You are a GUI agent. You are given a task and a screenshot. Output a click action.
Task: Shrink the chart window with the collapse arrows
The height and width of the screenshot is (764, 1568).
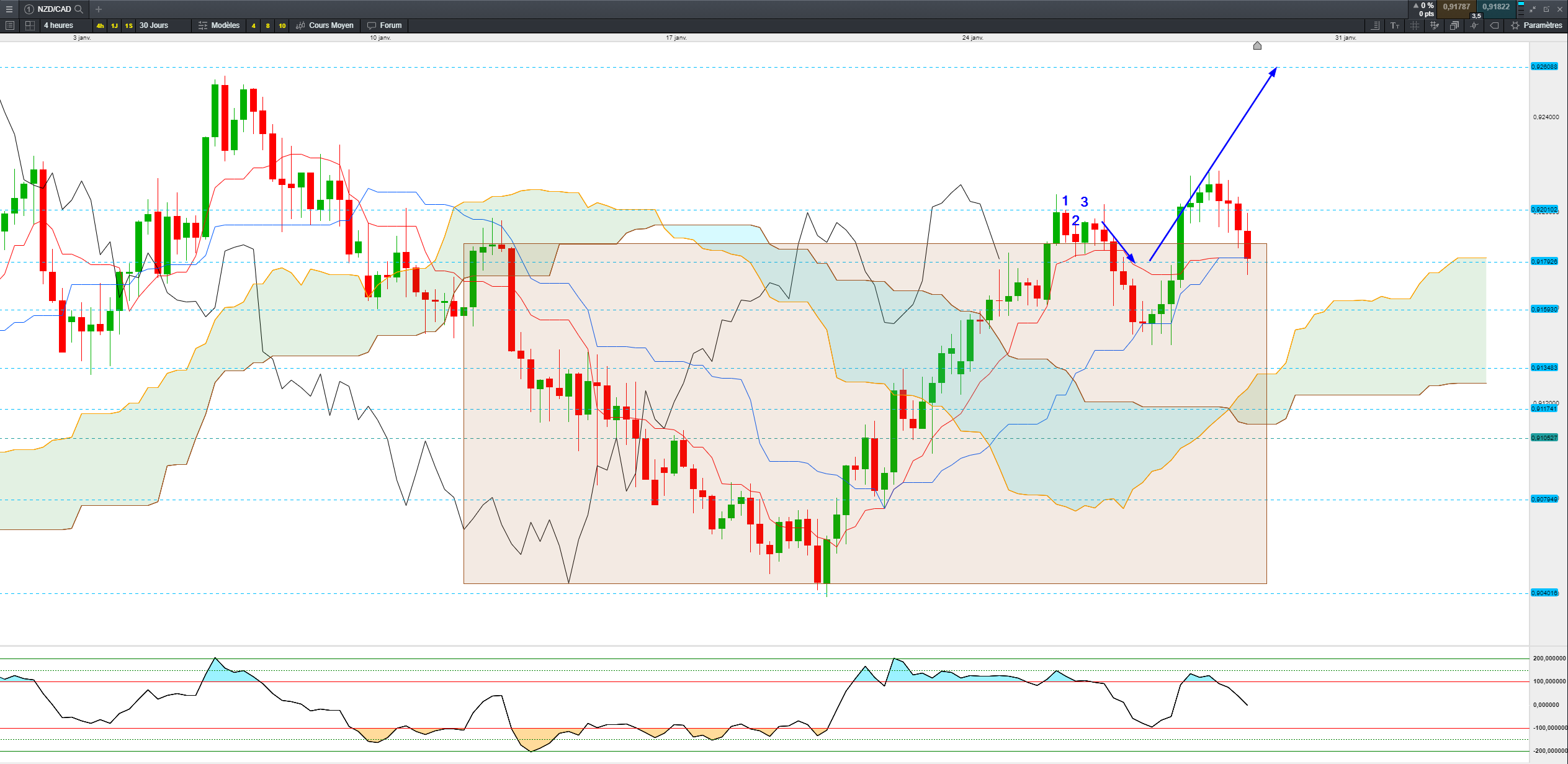tap(1533, 9)
